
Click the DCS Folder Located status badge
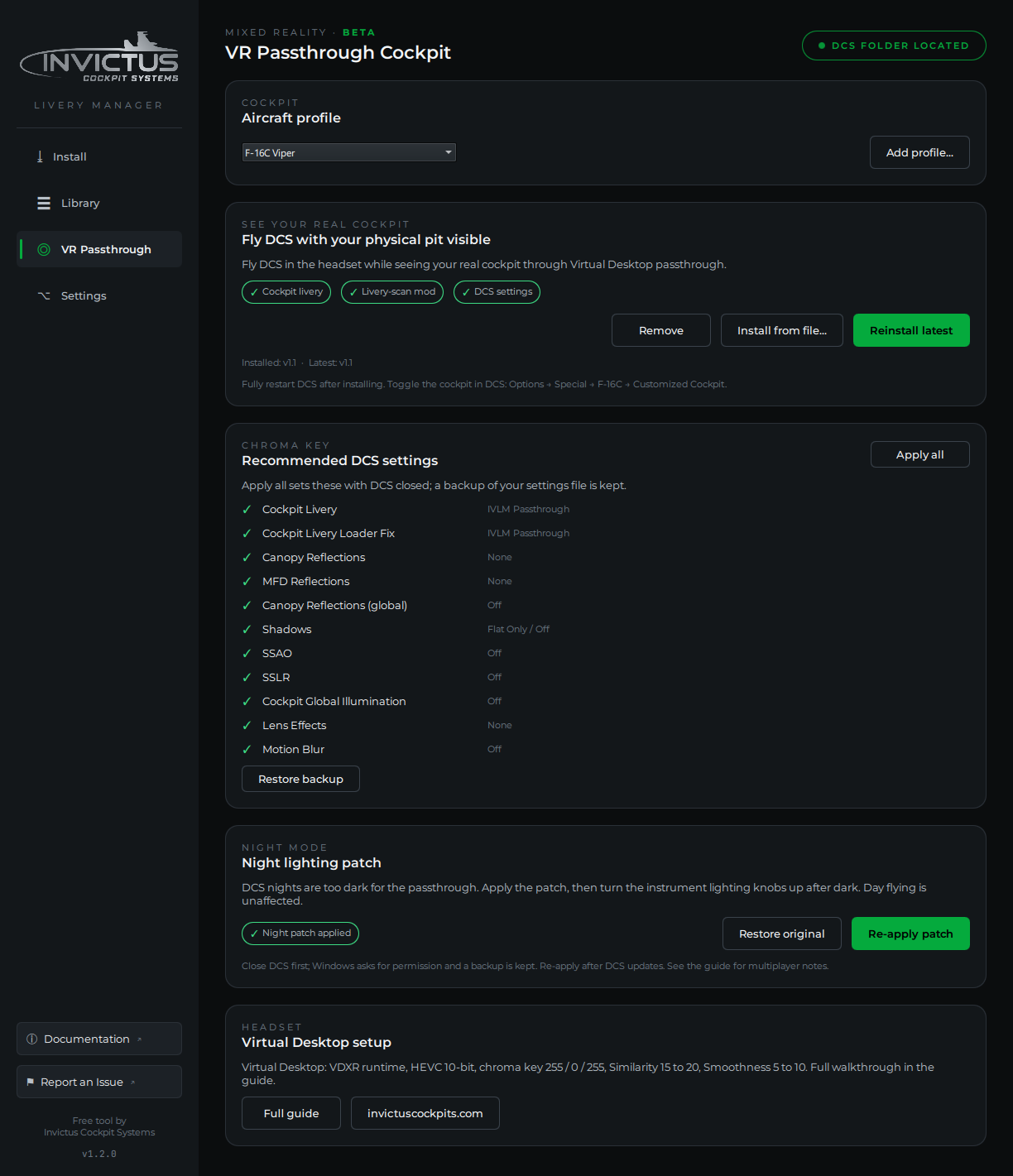pyautogui.click(x=894, y=46)
